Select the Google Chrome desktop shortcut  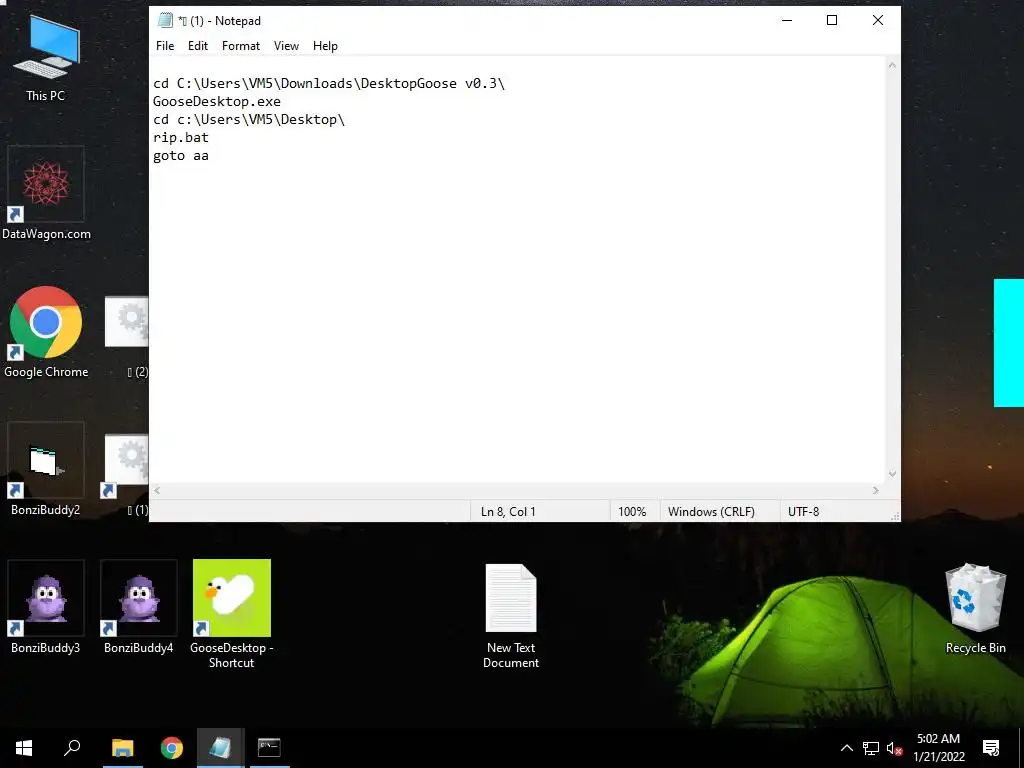point(46,332)
